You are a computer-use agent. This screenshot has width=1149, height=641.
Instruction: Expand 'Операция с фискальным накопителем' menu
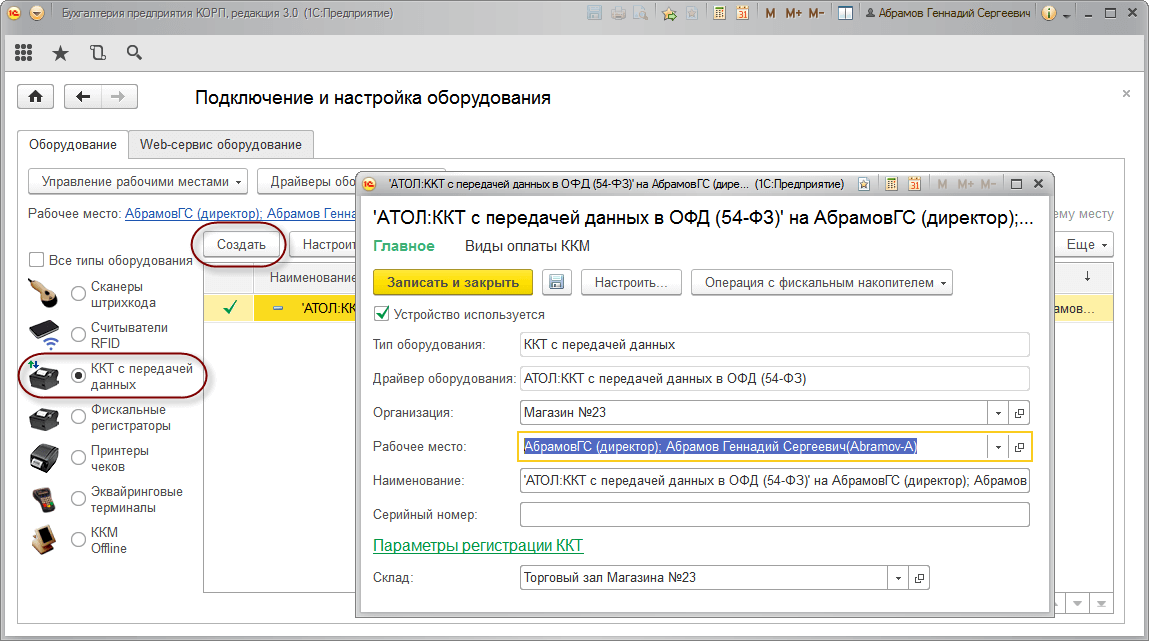click(x=821, y=282)
